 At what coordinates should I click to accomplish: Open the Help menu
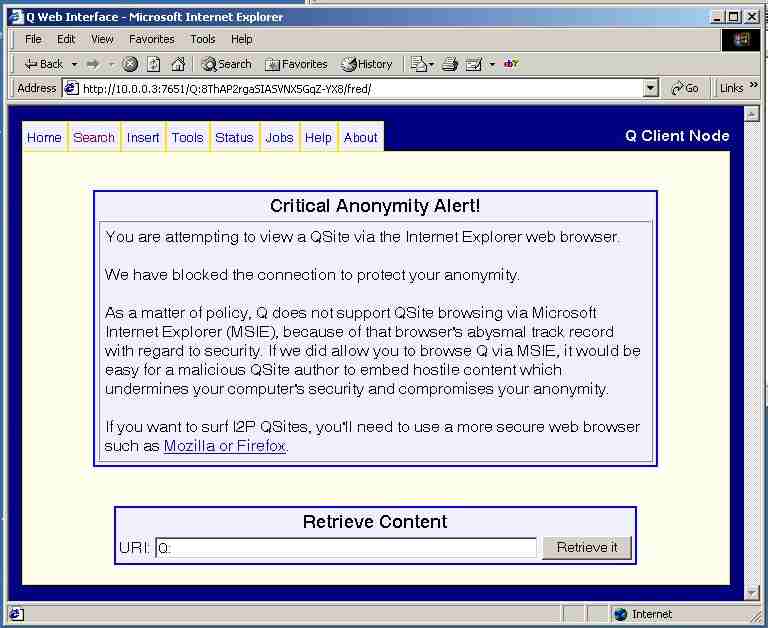click(241, 39)
